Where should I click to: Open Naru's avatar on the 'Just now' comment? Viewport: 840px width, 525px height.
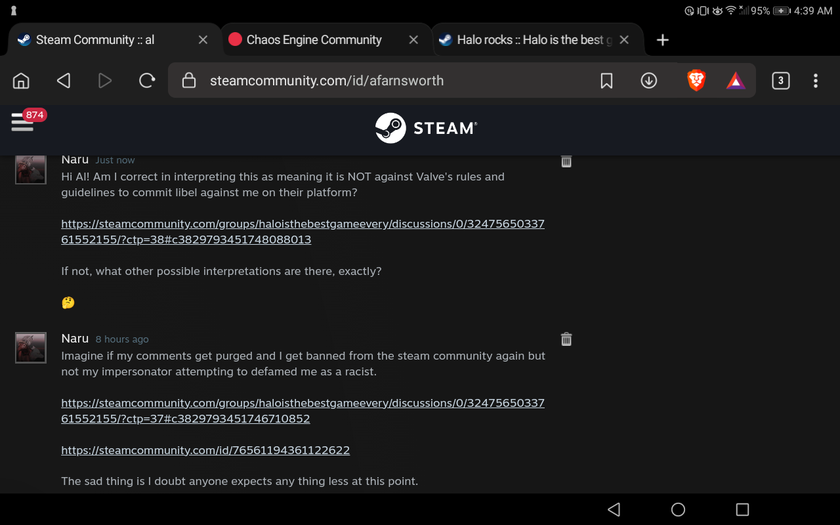(x=31, y=169)
